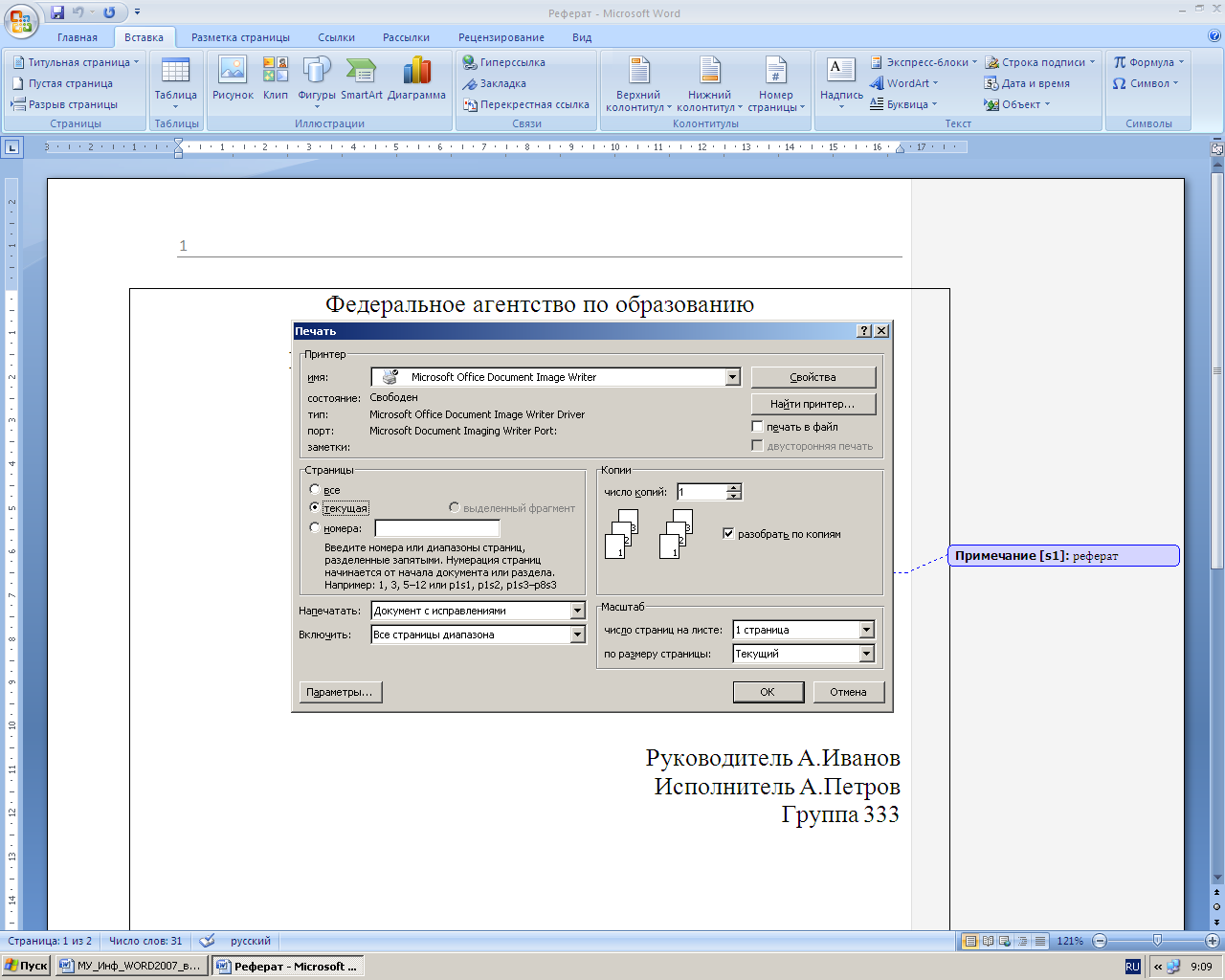The height and width of the screenshot is (980, 1225).
Task: Insert WordArt text
Action: tap(904, 83)
